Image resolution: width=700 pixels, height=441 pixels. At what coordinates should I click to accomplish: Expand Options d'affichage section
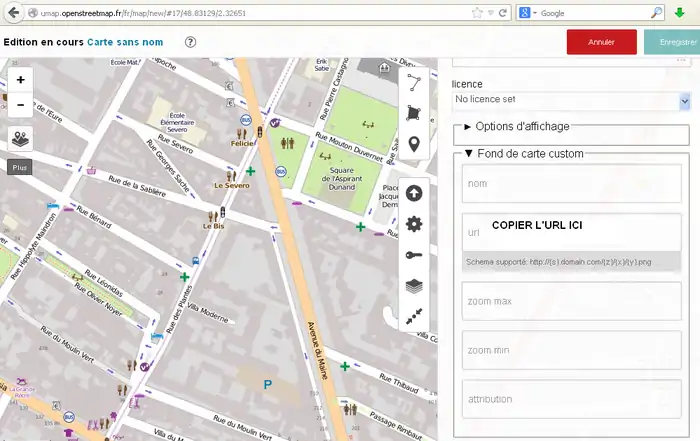click(x=521, y=127)
